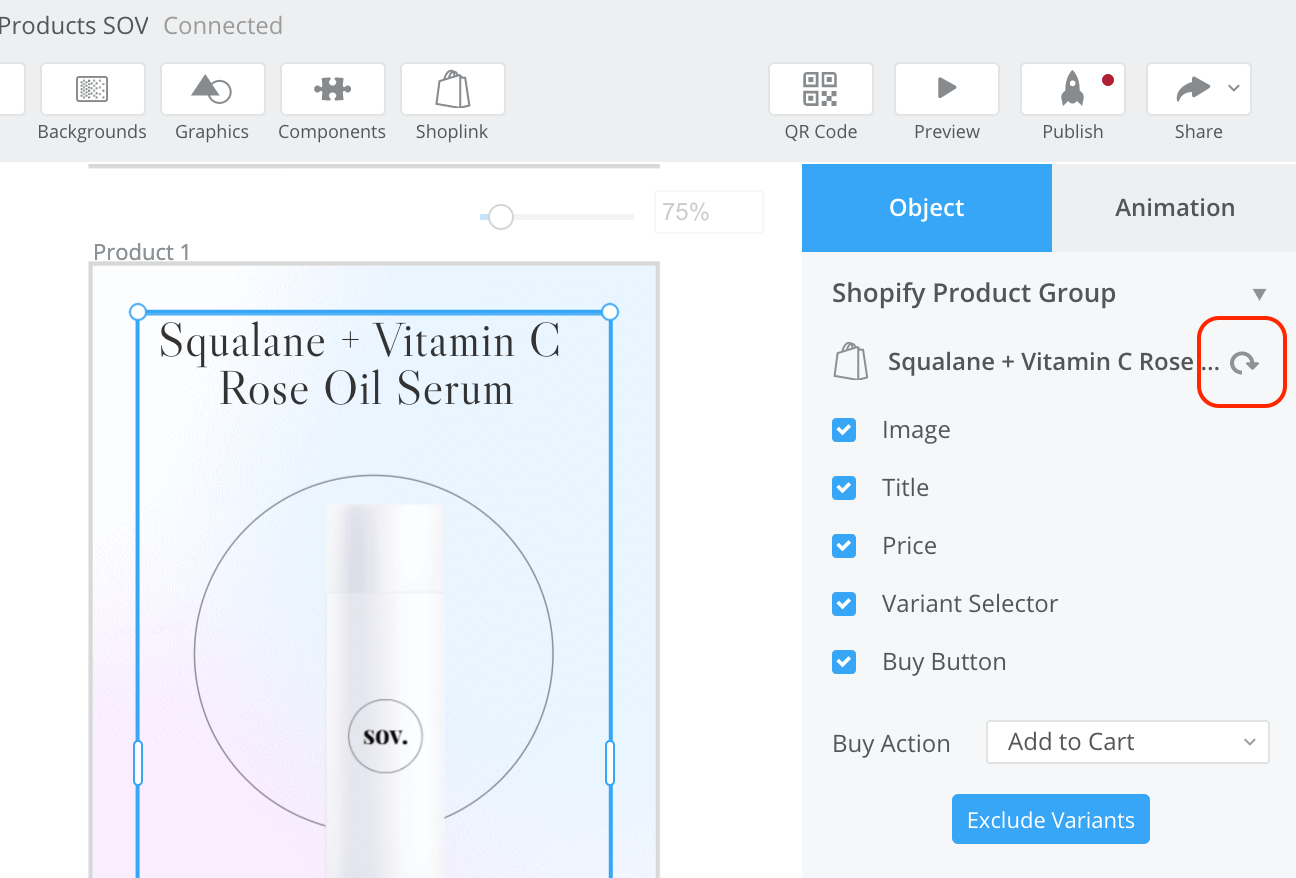This screenshot has width=1296, height=878.
Task: Click the Connected status text
Action: click(223, 26)
